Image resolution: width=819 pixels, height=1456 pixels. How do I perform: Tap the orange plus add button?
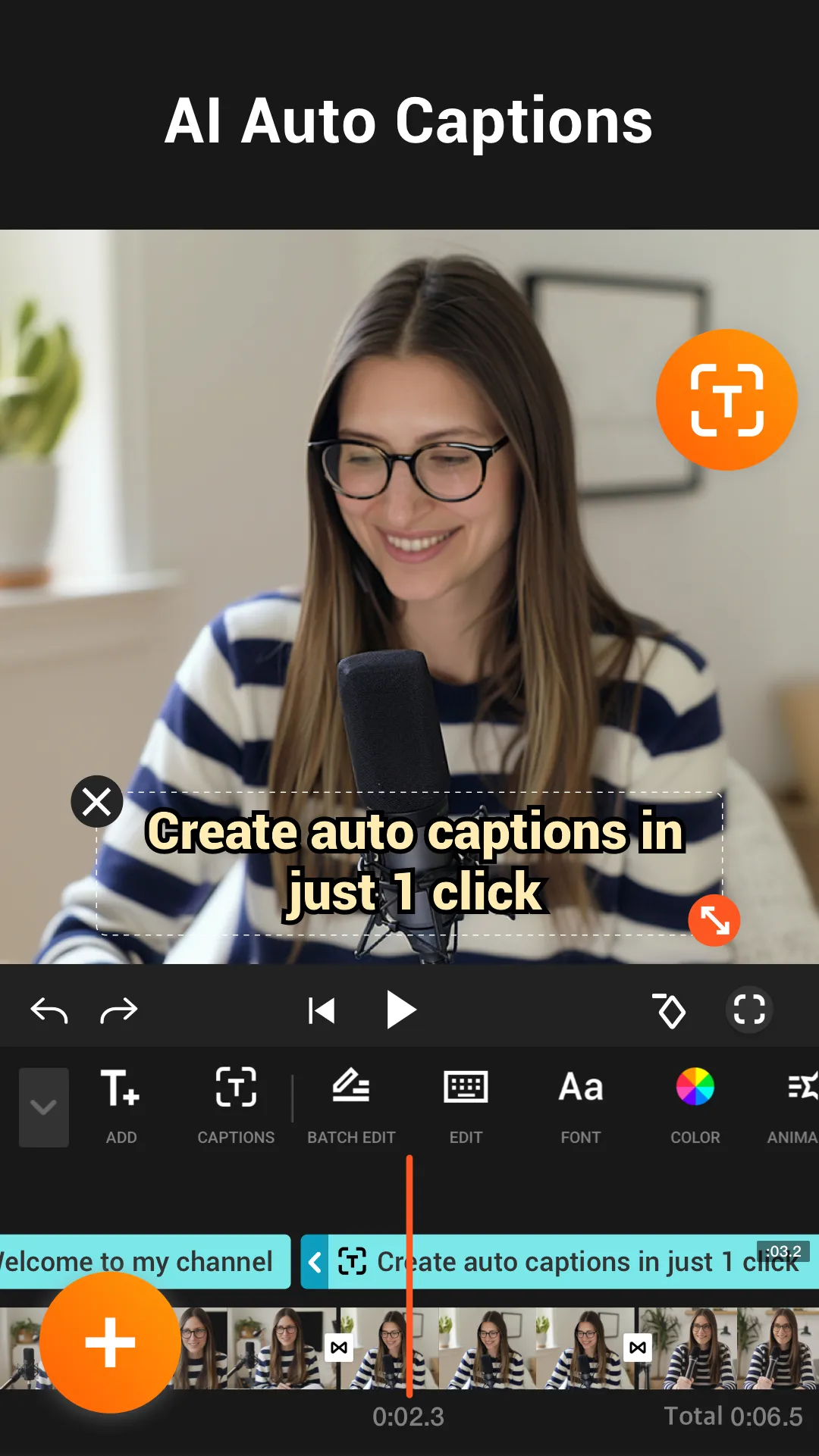pyautogui.click(x=111, y=1342)
